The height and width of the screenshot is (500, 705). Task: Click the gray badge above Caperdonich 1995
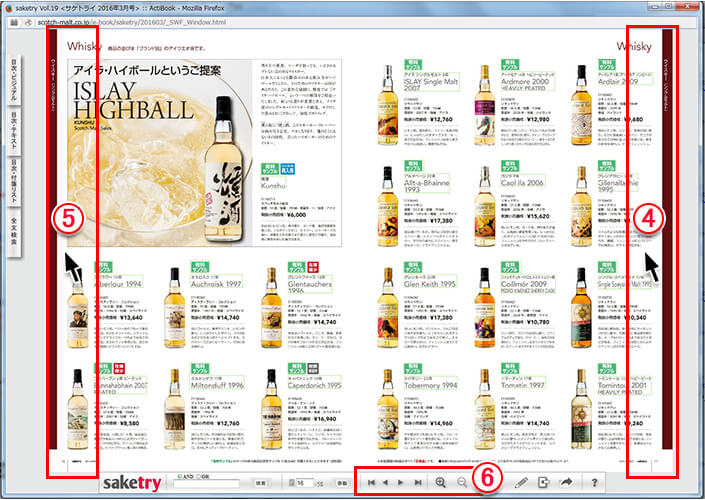[313, 369]
